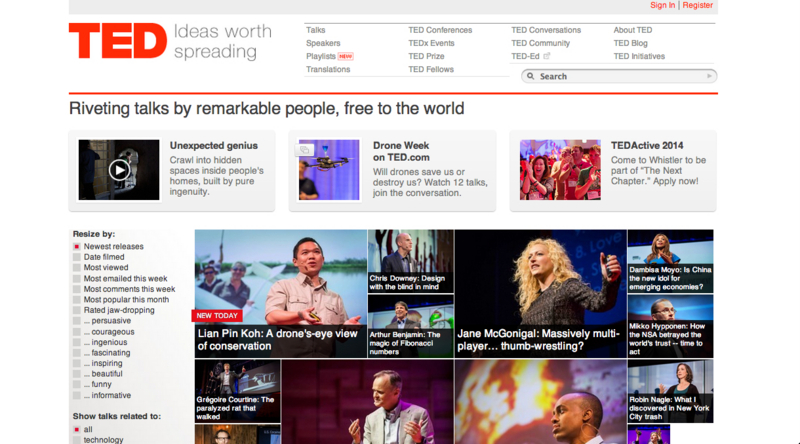Select the ingenious rating option
This screenshot has height=444, width=800.
coord(77,342)
